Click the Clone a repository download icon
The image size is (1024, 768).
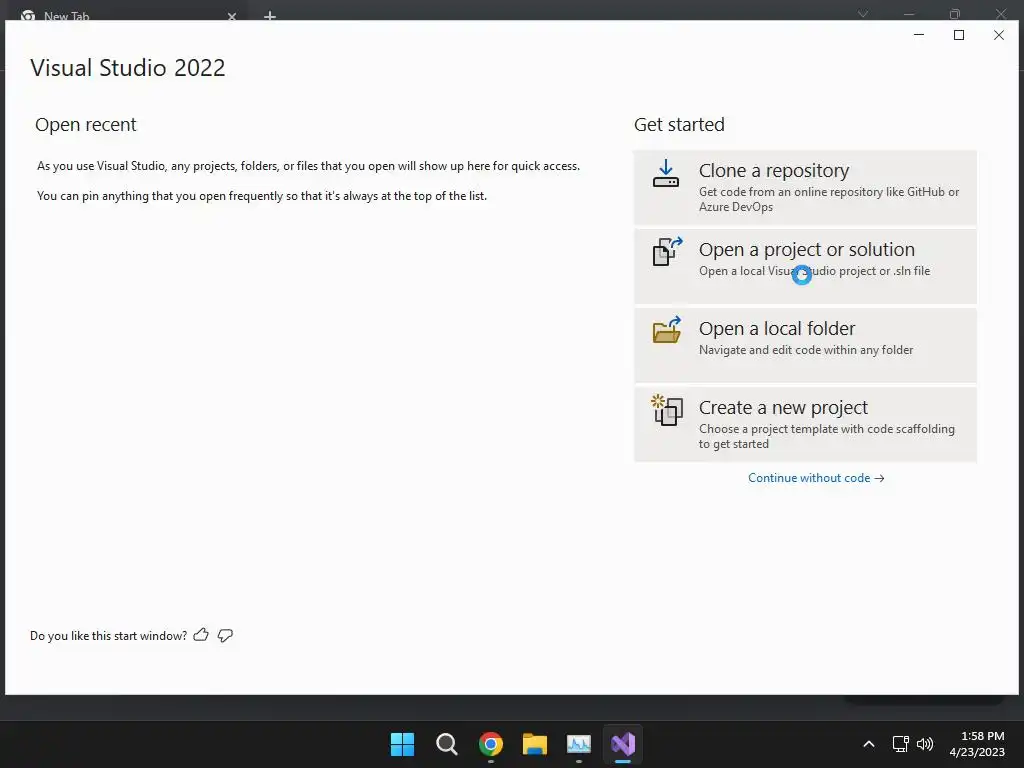coord(666,174)
